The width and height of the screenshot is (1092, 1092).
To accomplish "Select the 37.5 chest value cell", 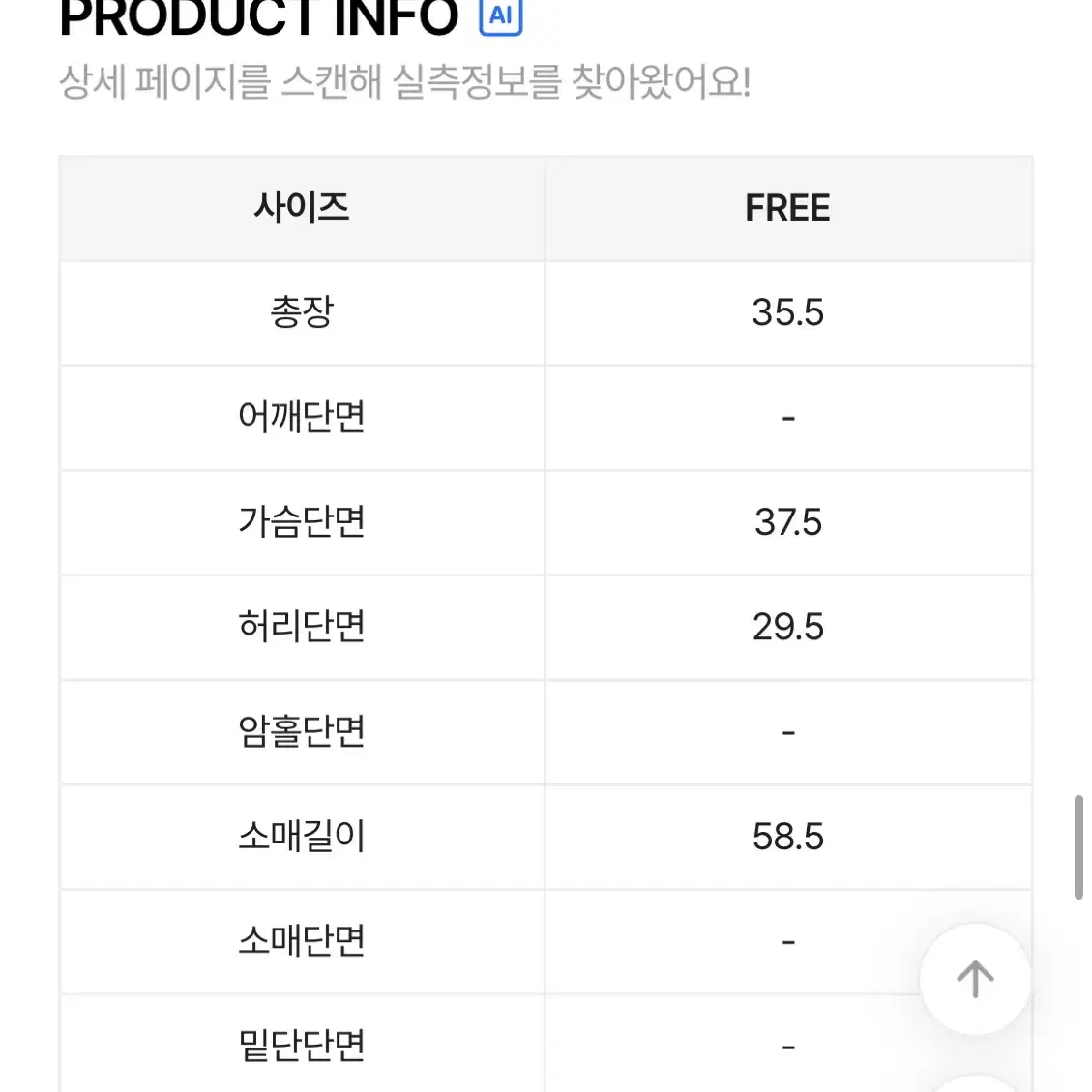I will coord(787,522).
